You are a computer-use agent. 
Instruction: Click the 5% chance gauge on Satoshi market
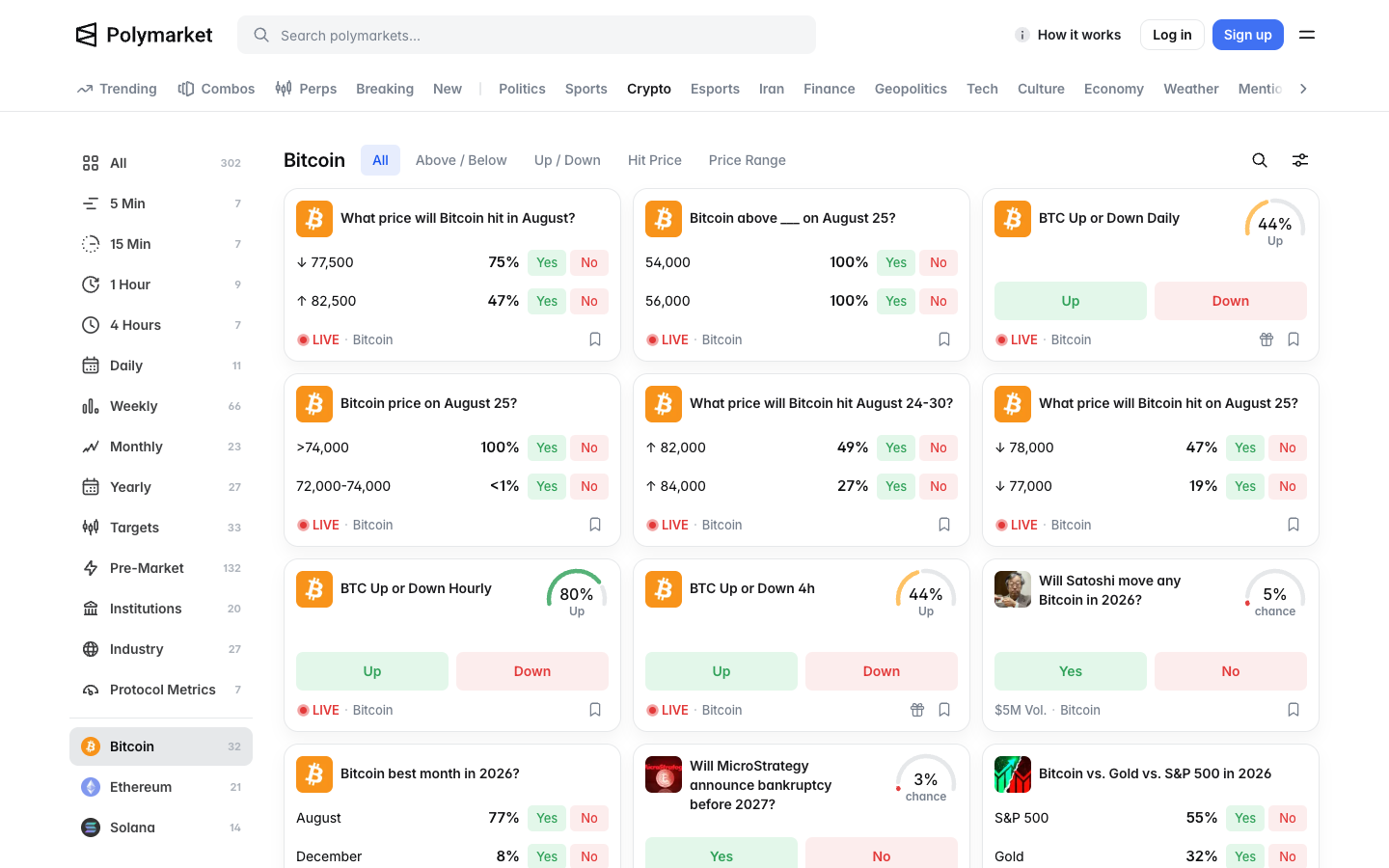tap(1275, 592)
